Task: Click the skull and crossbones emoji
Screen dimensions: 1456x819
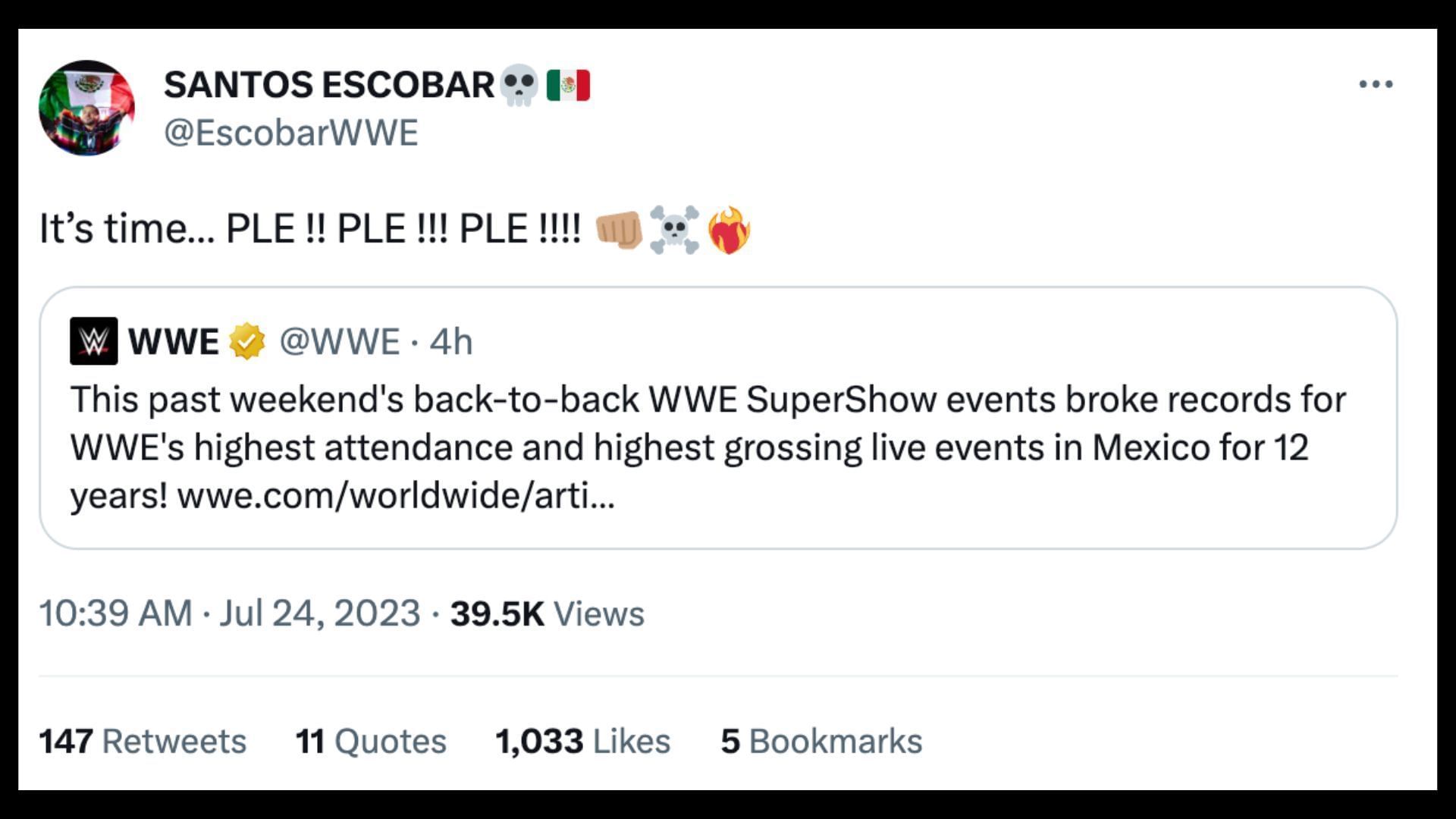Action: pyautogui.click(x=674, y=229)
